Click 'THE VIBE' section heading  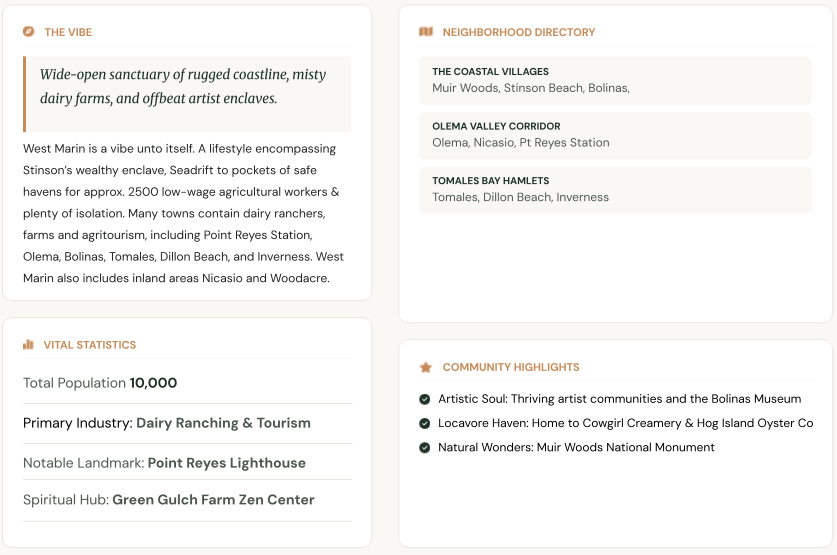pos(68,32)
